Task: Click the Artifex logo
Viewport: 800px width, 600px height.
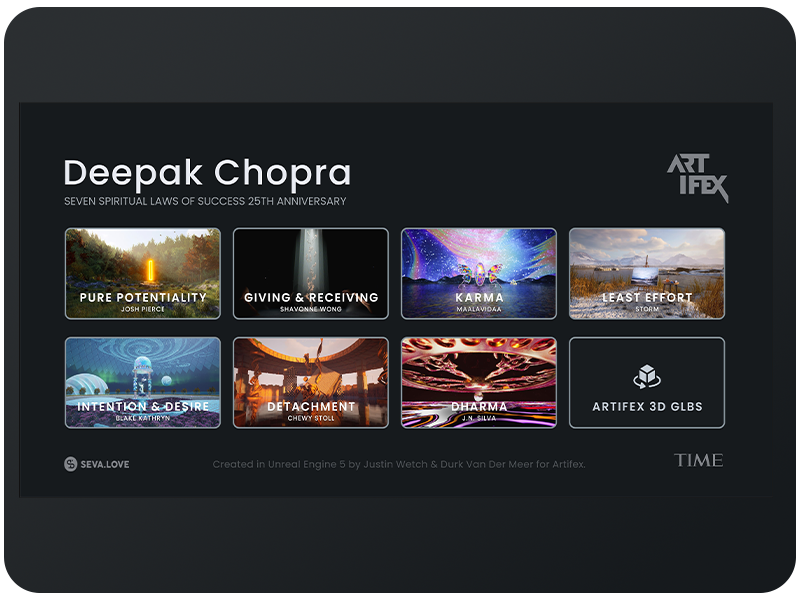Action: tap(698, 178)
